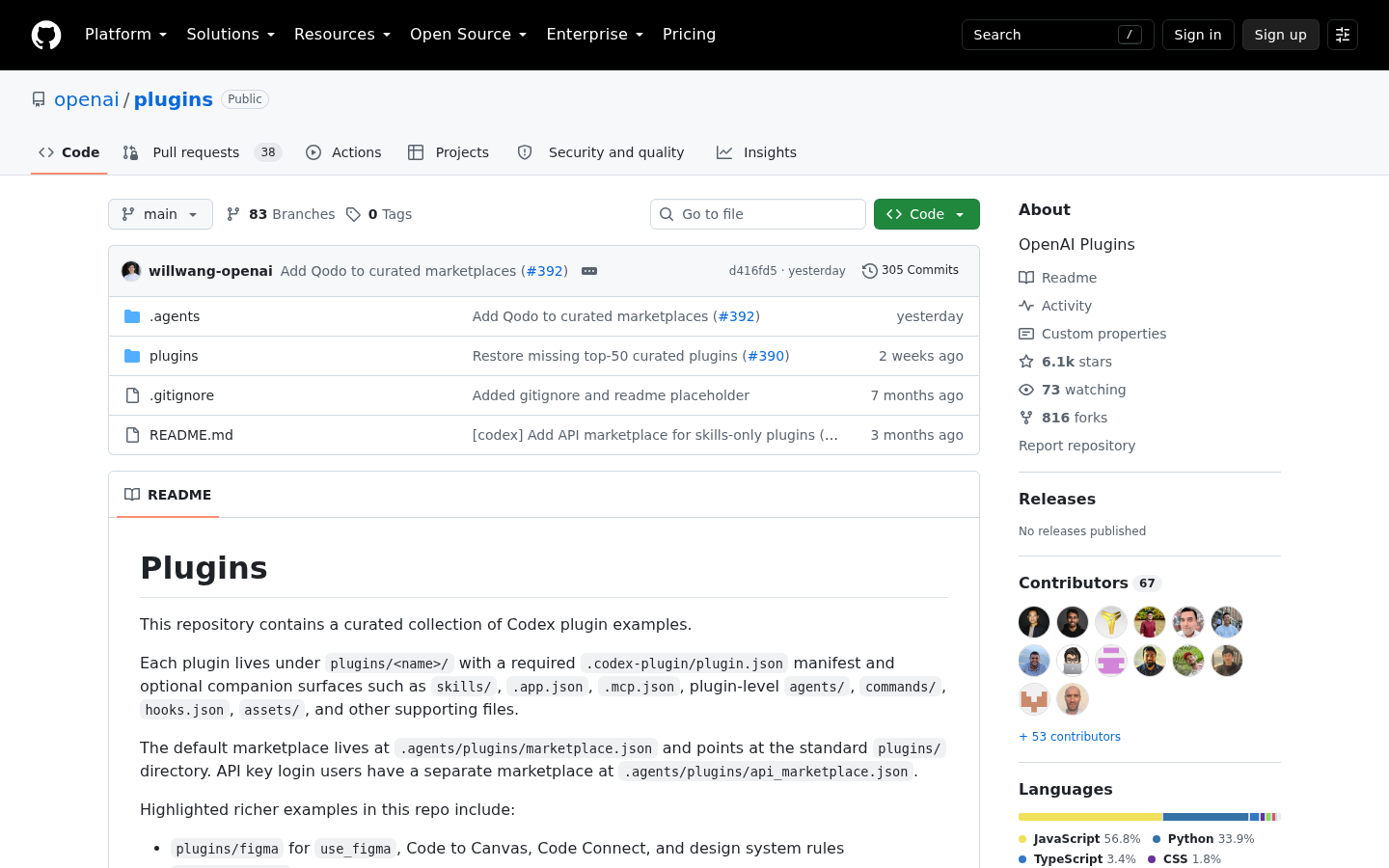1389x868 pixels.
Task: Expand the Open Source menu
Action: coord(468,35)
